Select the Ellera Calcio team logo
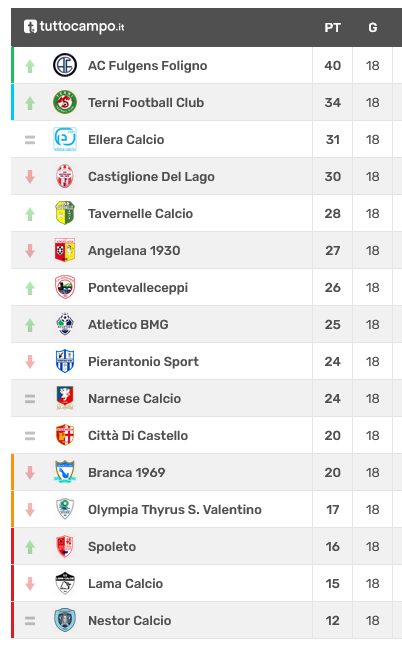Viewport: 402px width, 655px height. pos(65,139)
